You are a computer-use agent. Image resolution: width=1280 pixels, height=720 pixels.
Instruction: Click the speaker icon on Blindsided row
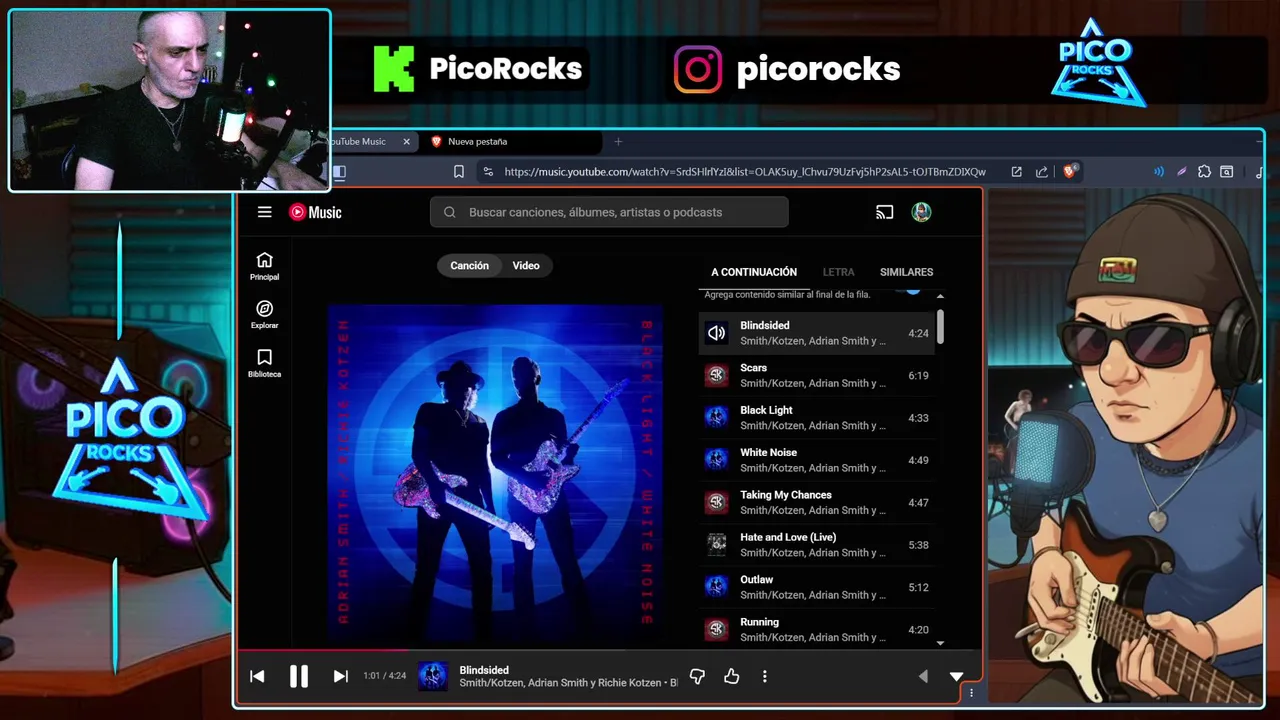(716, 333)
